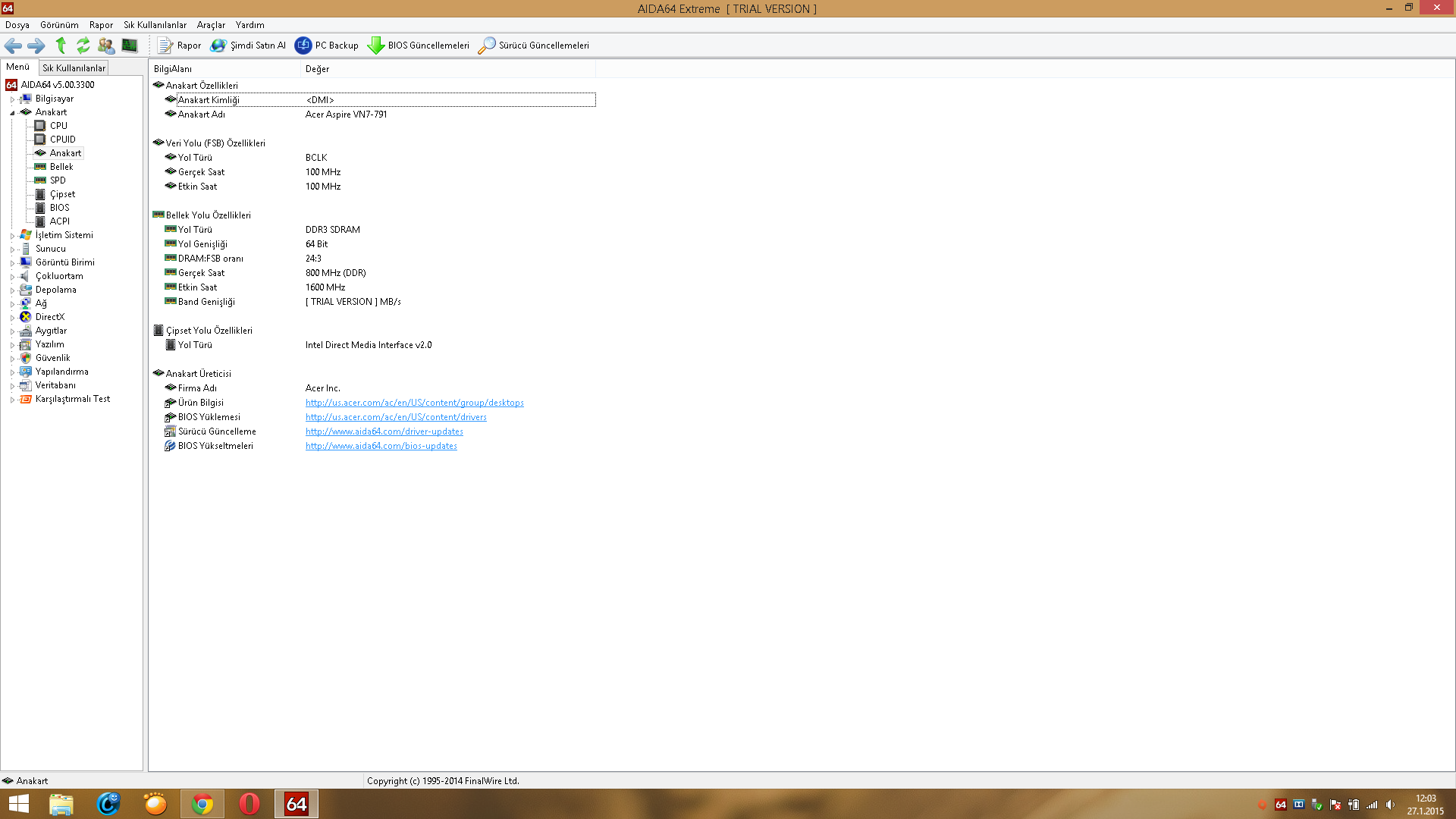Select the Band Genişliği row
The width and height of the screenshot is (1456, 819).
(373, 302)
